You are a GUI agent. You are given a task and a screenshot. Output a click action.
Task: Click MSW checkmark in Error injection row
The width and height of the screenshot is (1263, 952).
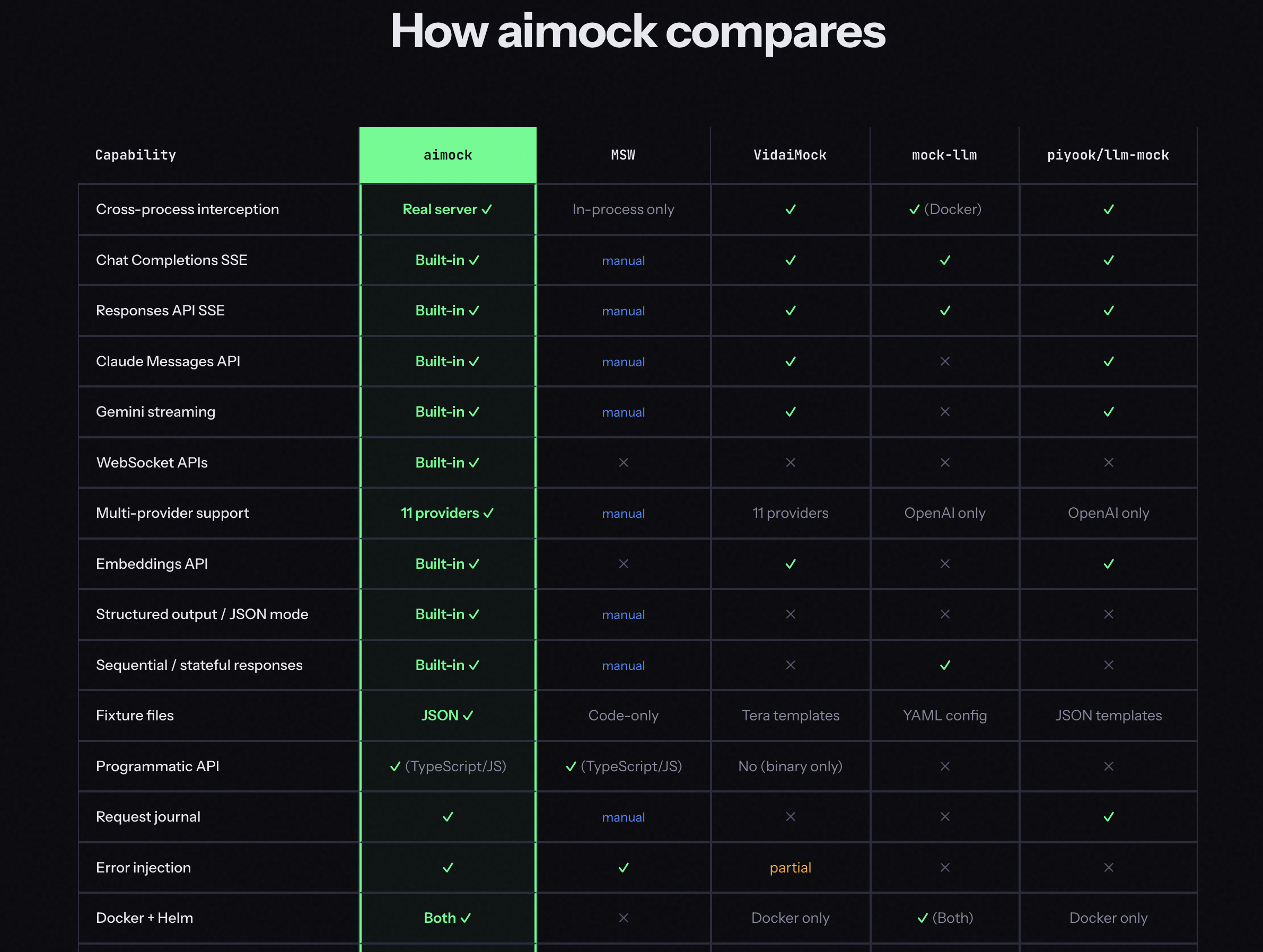[x=624, y=868]
